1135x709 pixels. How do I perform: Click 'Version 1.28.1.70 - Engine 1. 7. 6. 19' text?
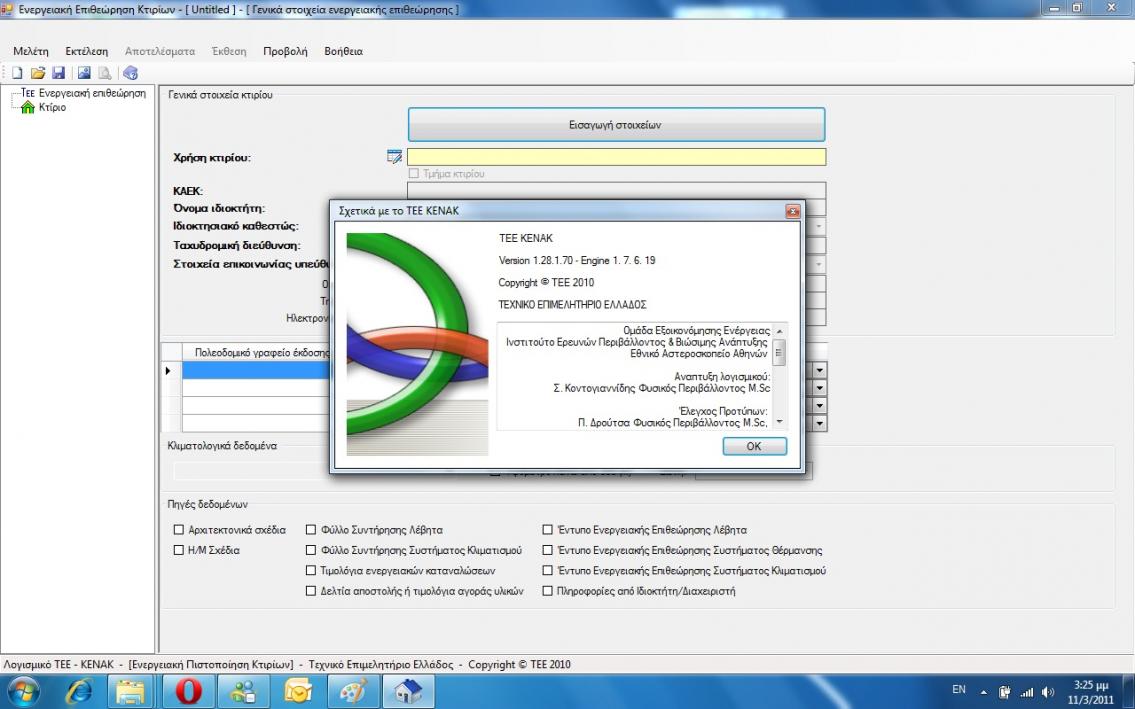[577, 260]
